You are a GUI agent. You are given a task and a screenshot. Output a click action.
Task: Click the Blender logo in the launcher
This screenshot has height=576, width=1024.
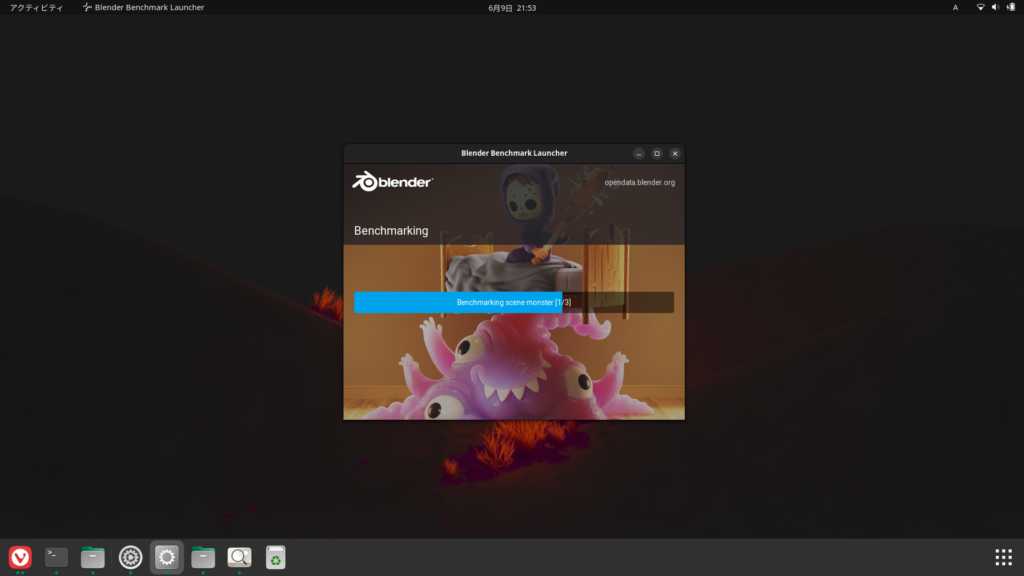coord(392,182)
